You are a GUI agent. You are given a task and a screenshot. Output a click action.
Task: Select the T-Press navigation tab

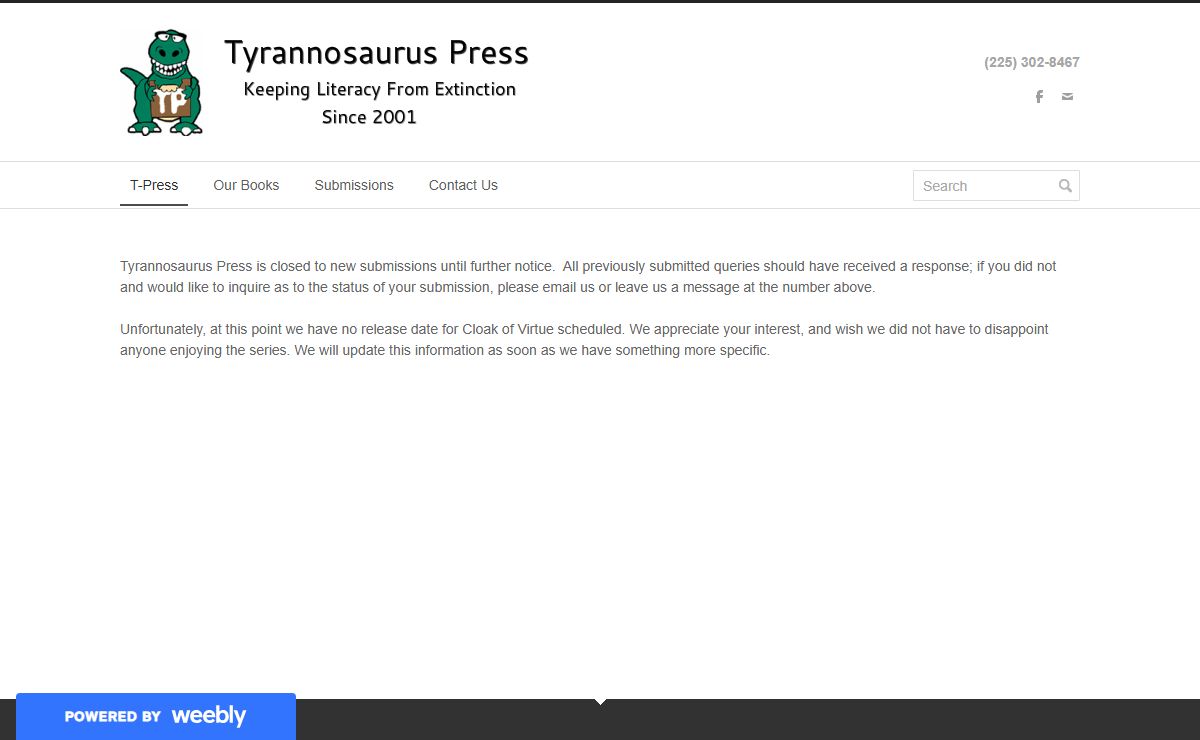pyautogui.click(x=154, y=185)
